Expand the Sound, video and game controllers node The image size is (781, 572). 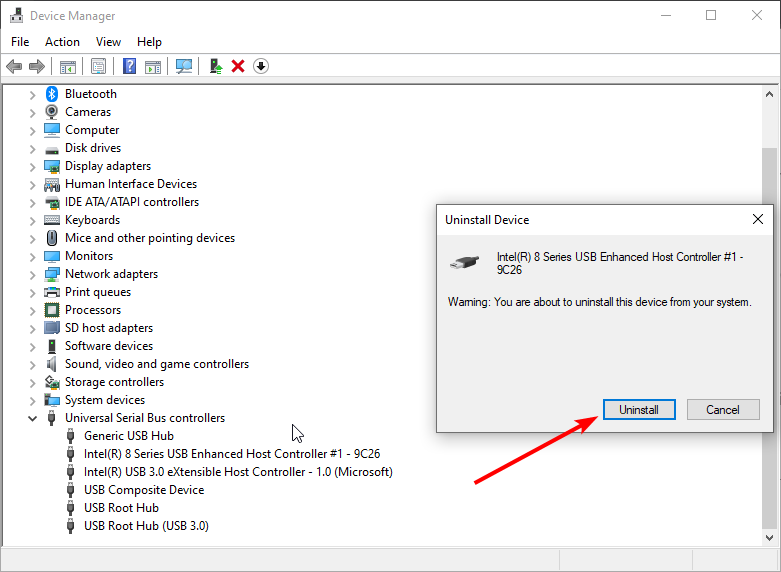[32, 365]
